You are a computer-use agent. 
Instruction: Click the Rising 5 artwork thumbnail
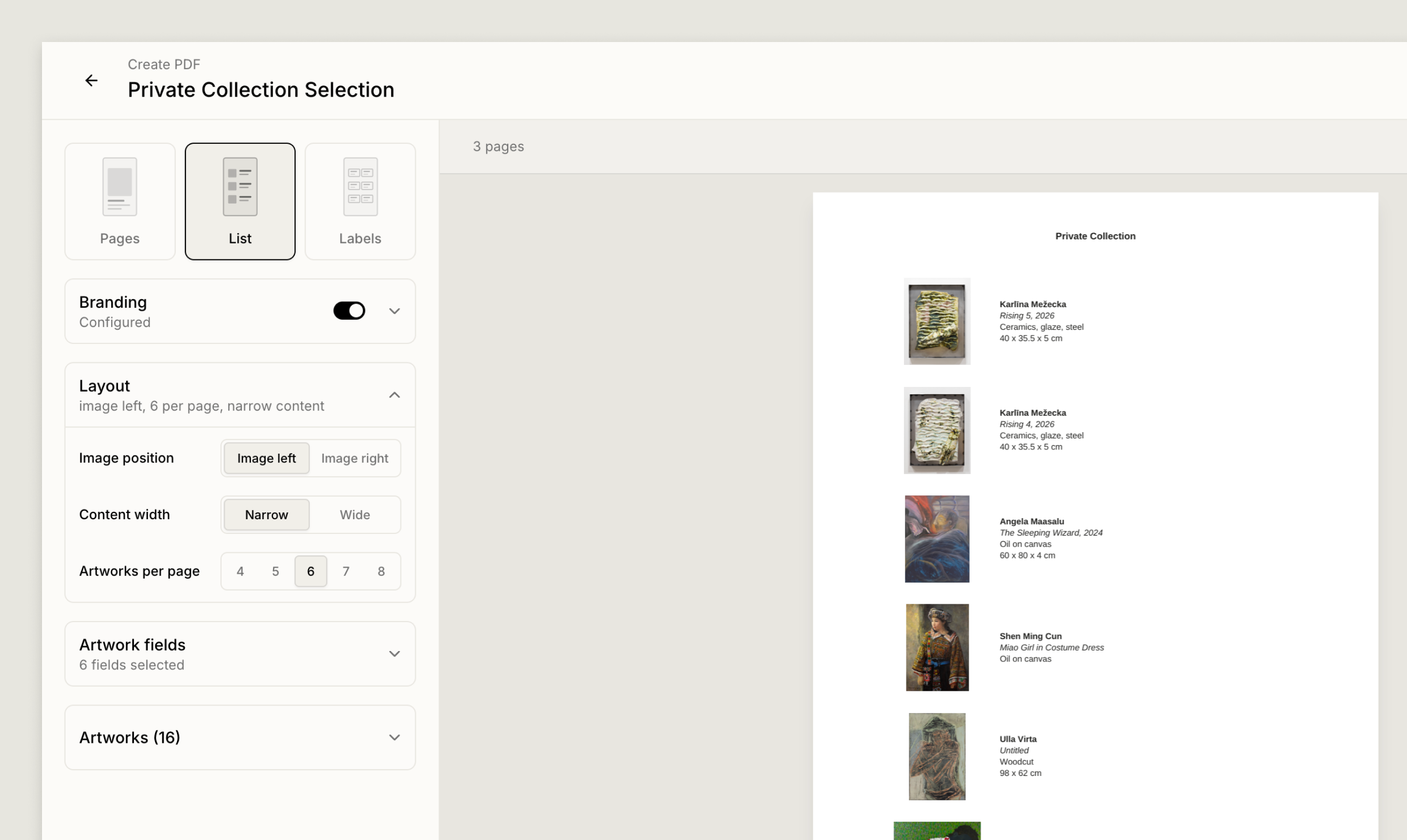click(x=937, y=321)
